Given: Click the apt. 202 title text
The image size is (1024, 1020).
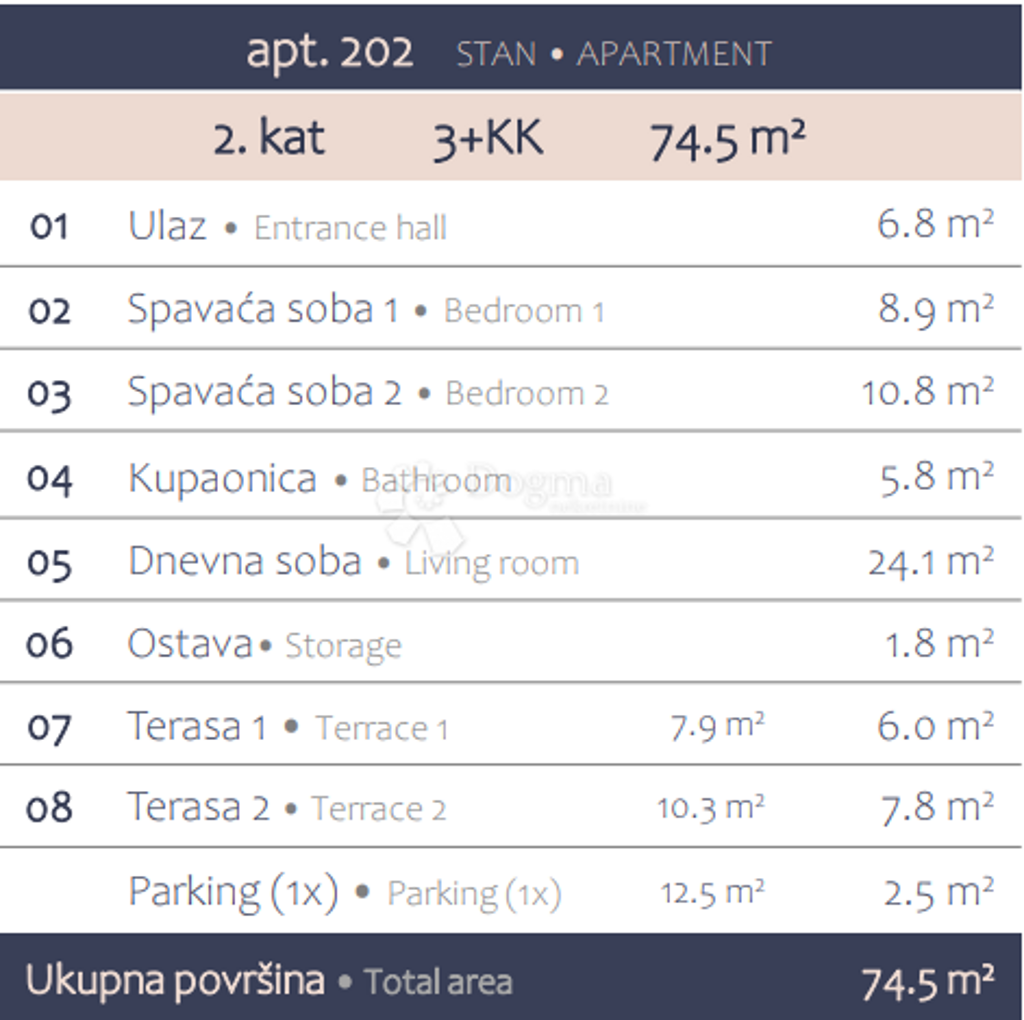Looking at the screenshot, I should [329, 52].
